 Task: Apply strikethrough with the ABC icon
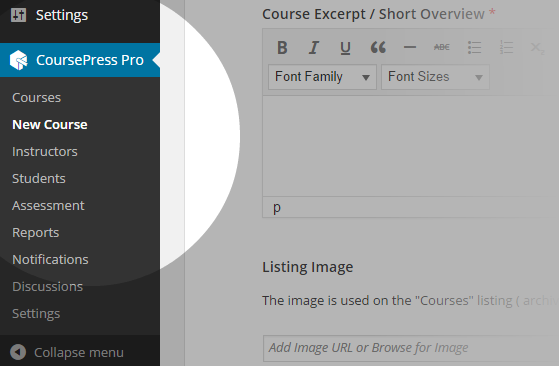[x=442, y=47]
